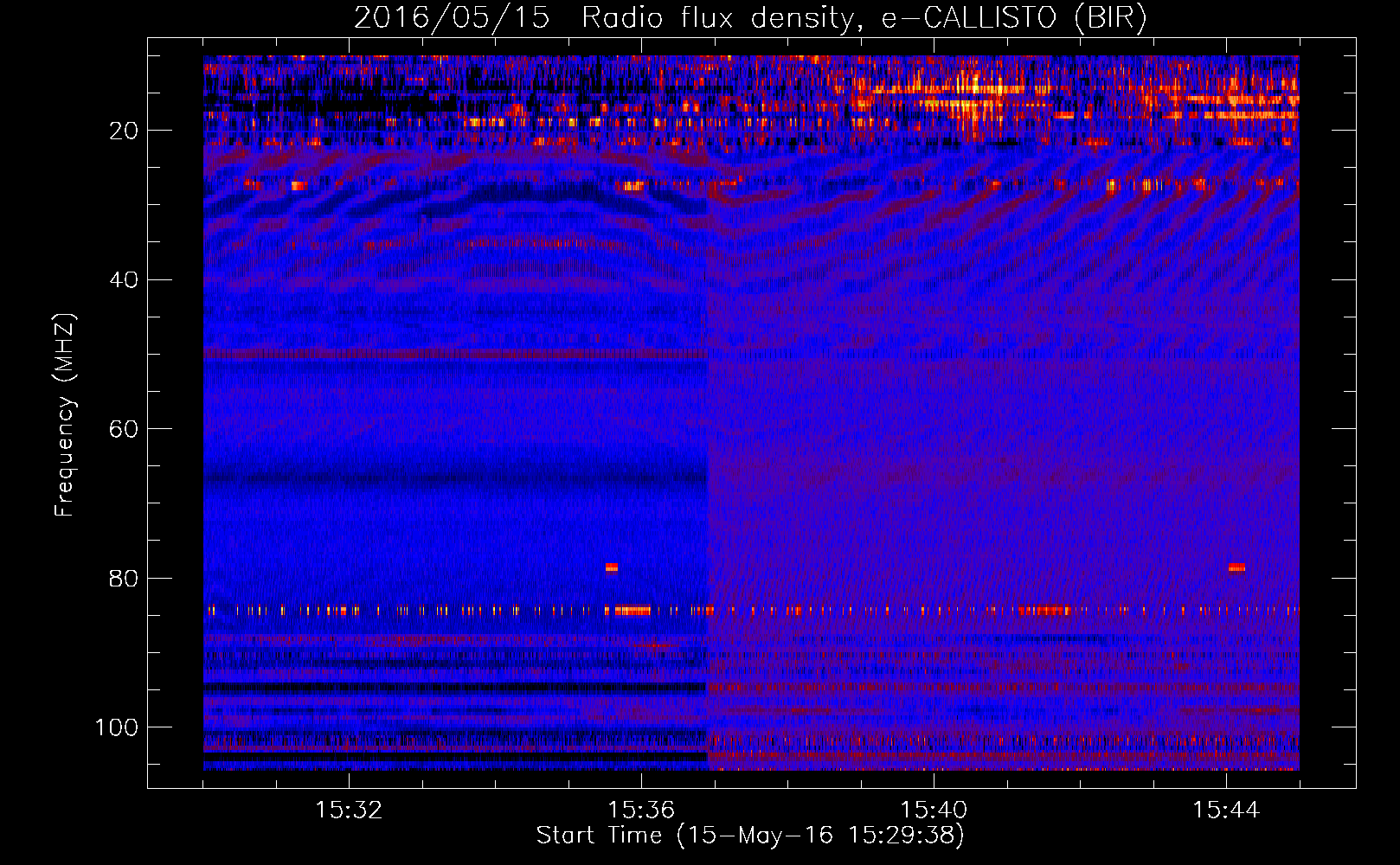This screenshot has width=1400, height=865.
Task: Click the frequency tick label 20
Action: coord(125,131)
